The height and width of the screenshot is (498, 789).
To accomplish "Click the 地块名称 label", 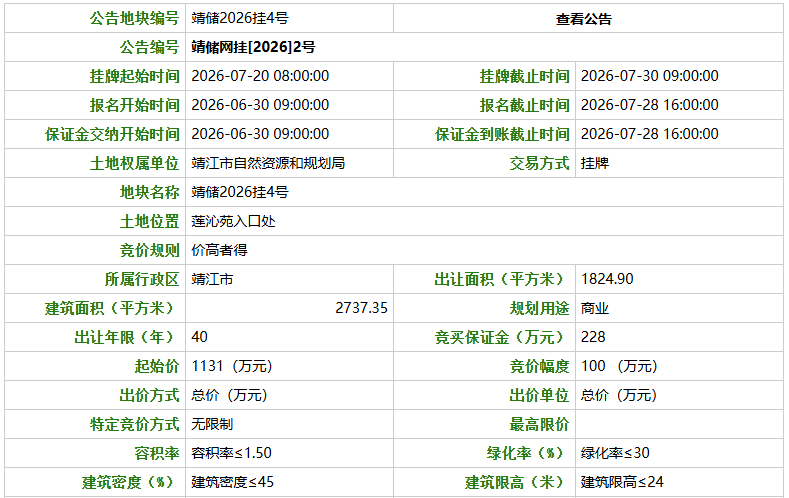I will (149, 192).
